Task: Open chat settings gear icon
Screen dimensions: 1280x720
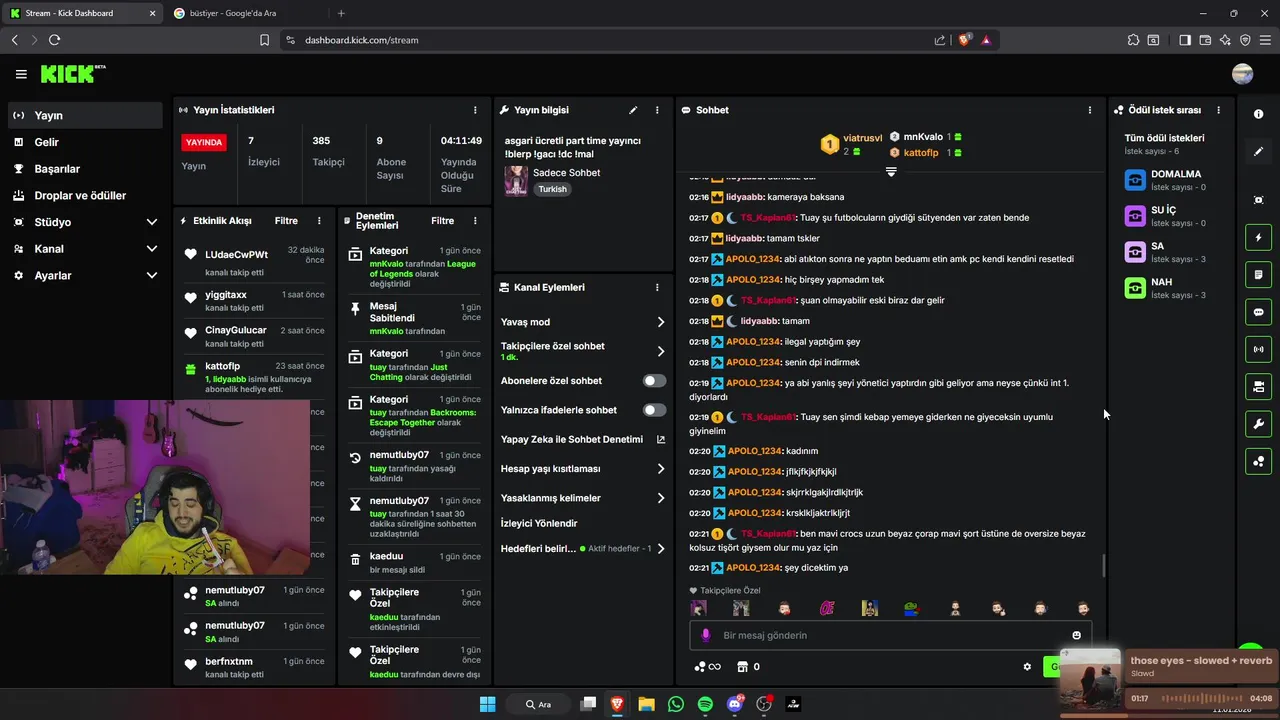Action: [1027, 667]
